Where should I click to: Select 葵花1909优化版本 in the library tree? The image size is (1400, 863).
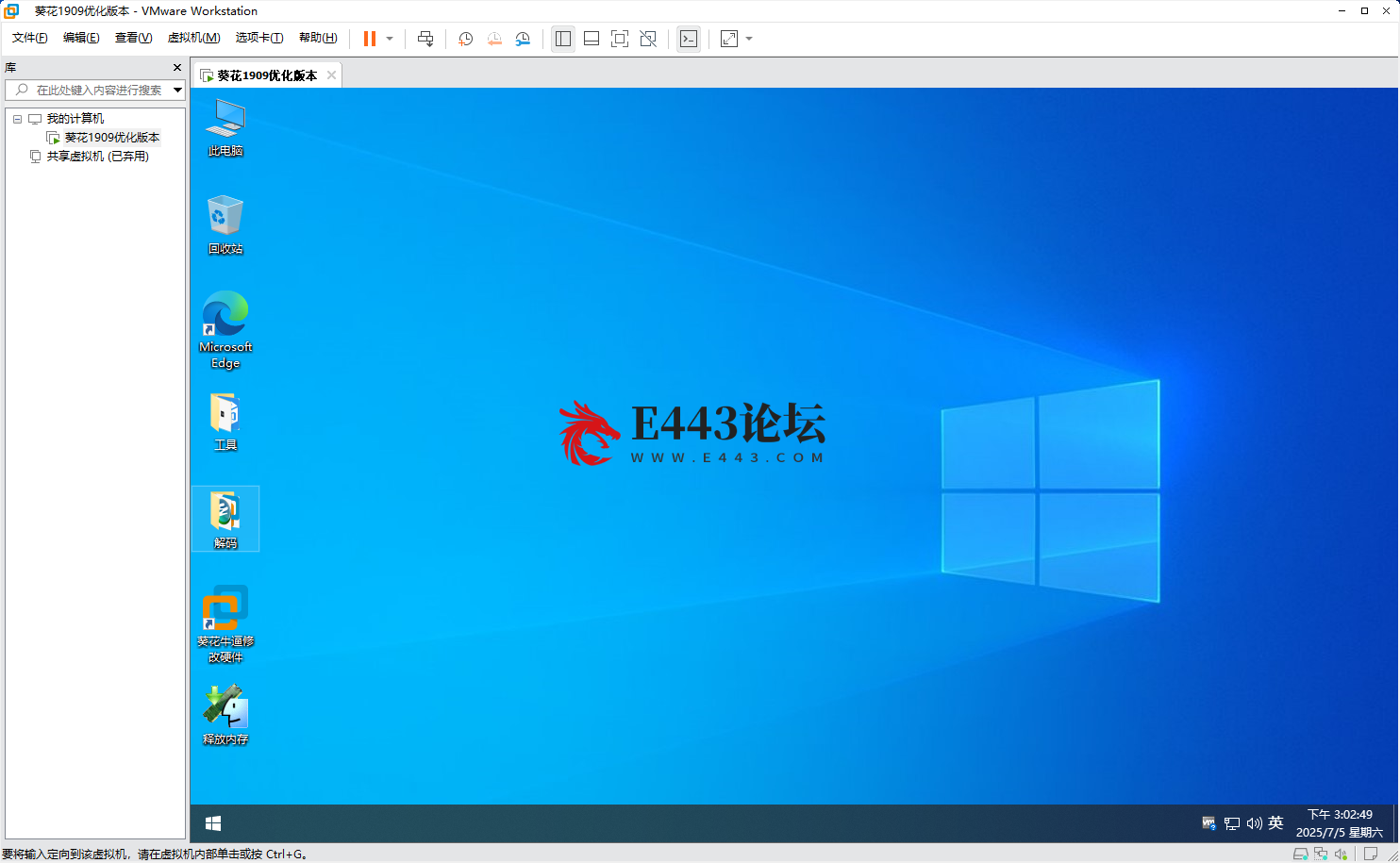pos(112,138)
